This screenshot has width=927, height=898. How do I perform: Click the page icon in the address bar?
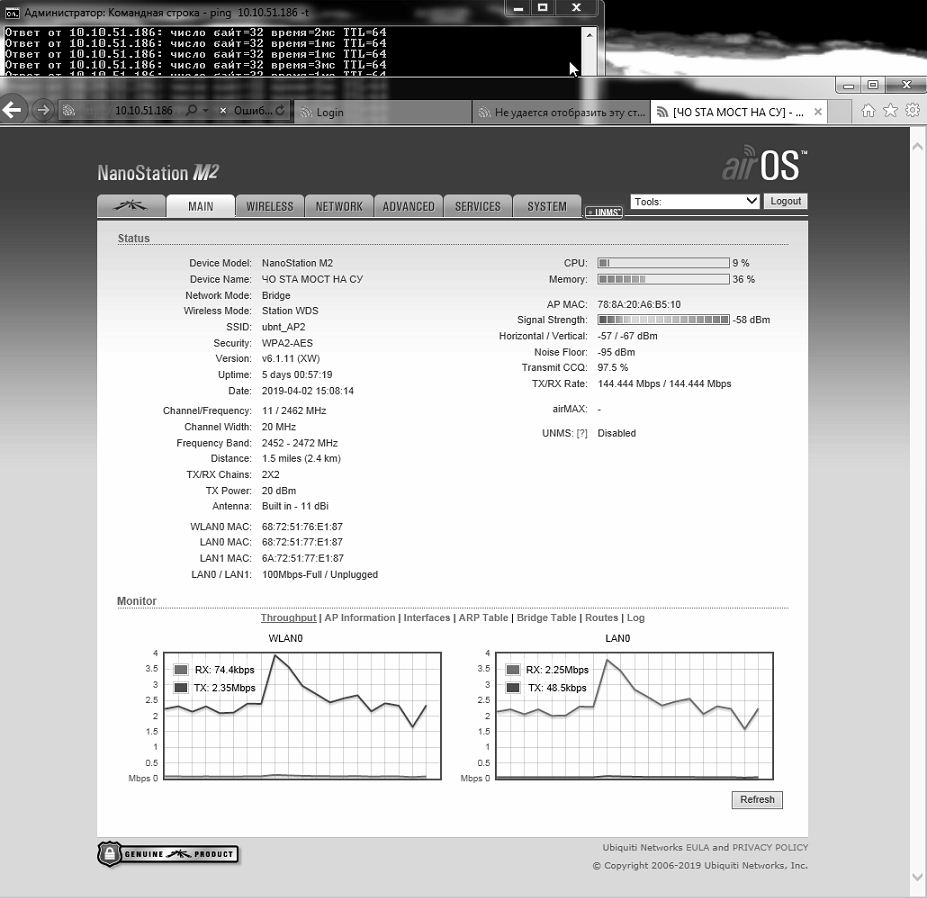(69, 111)
